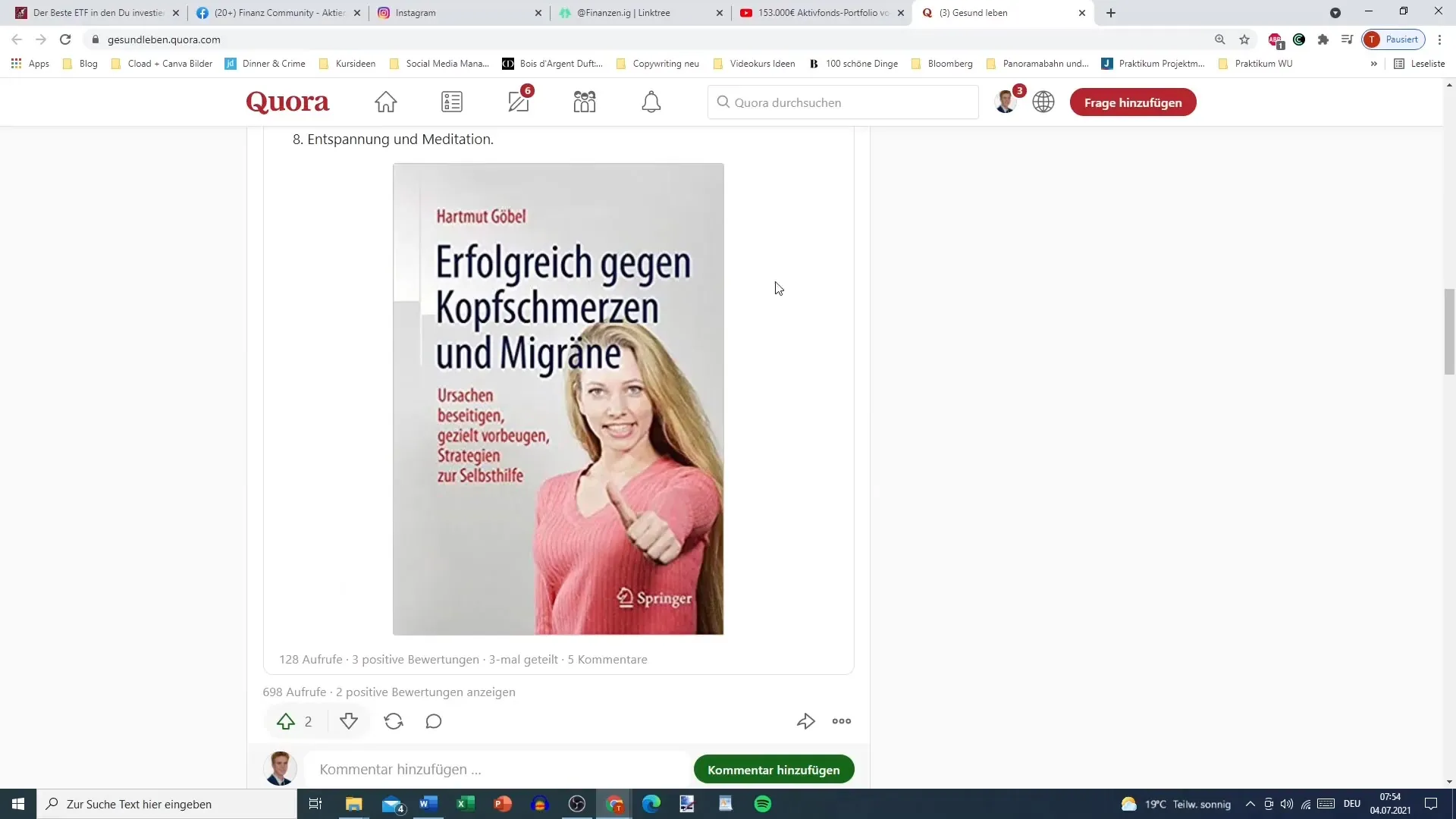
Task: Open Quora notifications bell
Action: 651,102
